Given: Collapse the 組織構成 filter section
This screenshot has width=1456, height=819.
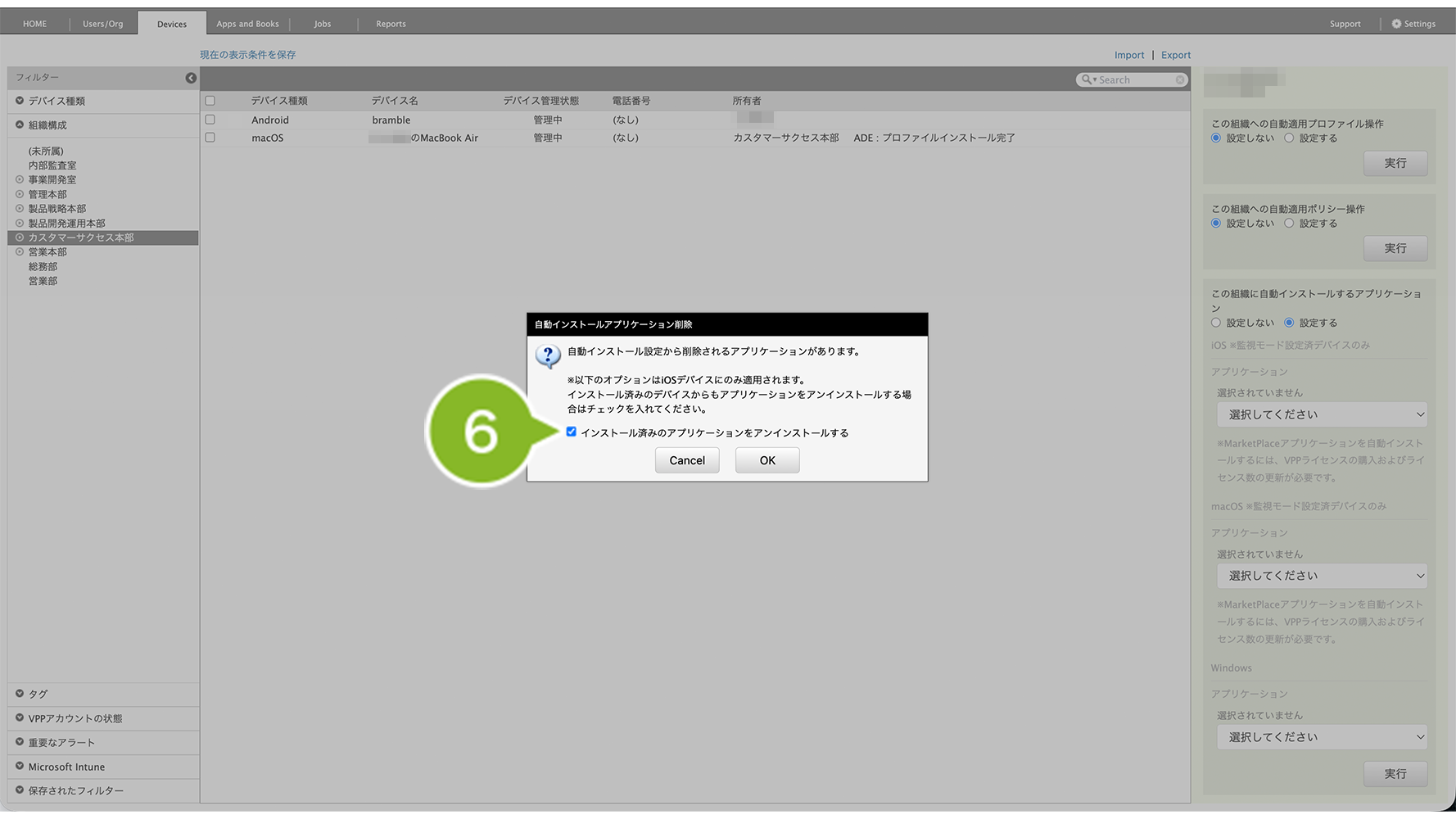Looking at the screenshot, I should click(20, 125).
